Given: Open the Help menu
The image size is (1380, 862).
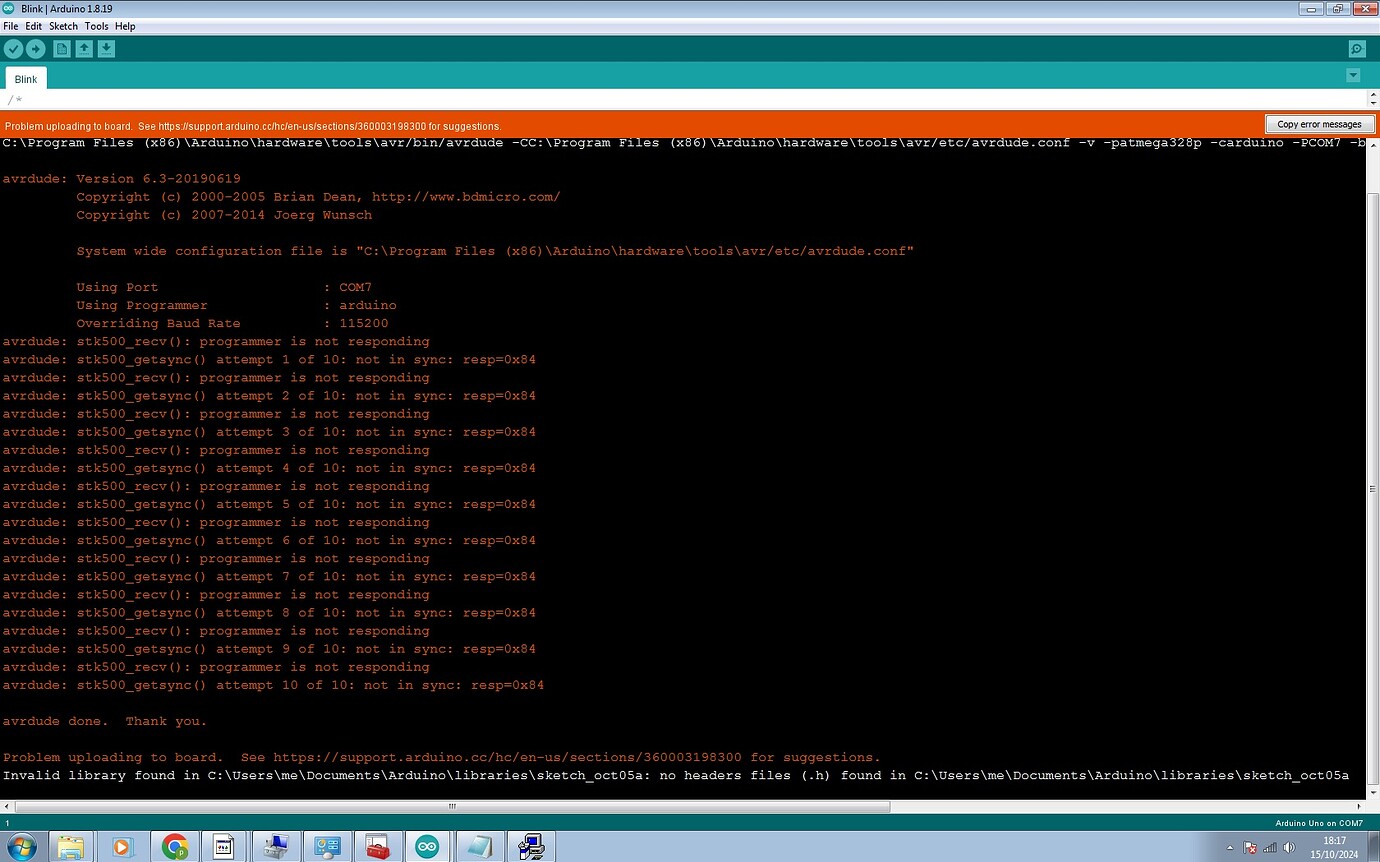Looking at the screenshot, I should pyautogui.click(x=125, y=26).
